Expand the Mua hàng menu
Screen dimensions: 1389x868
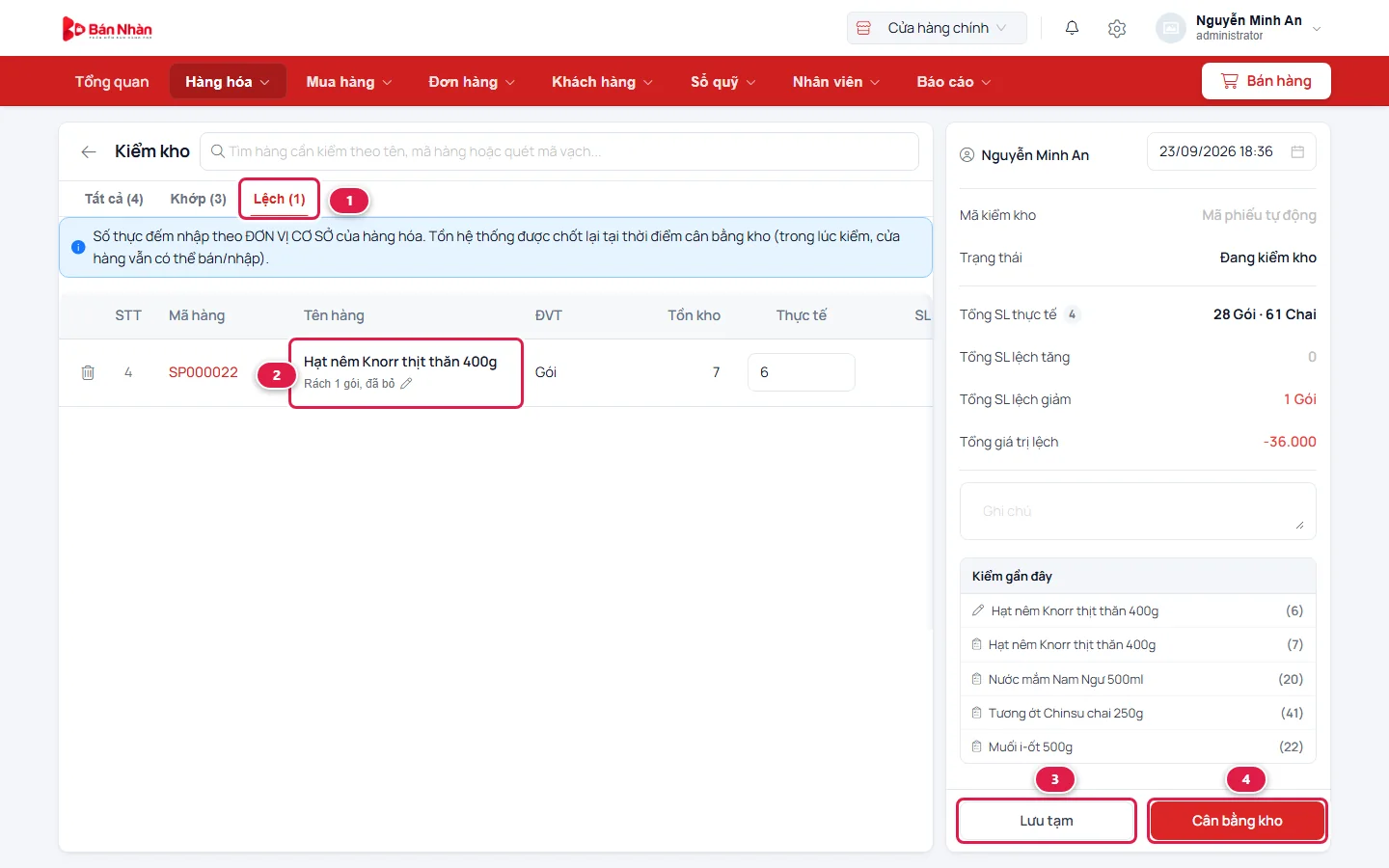tap(349, 82)
